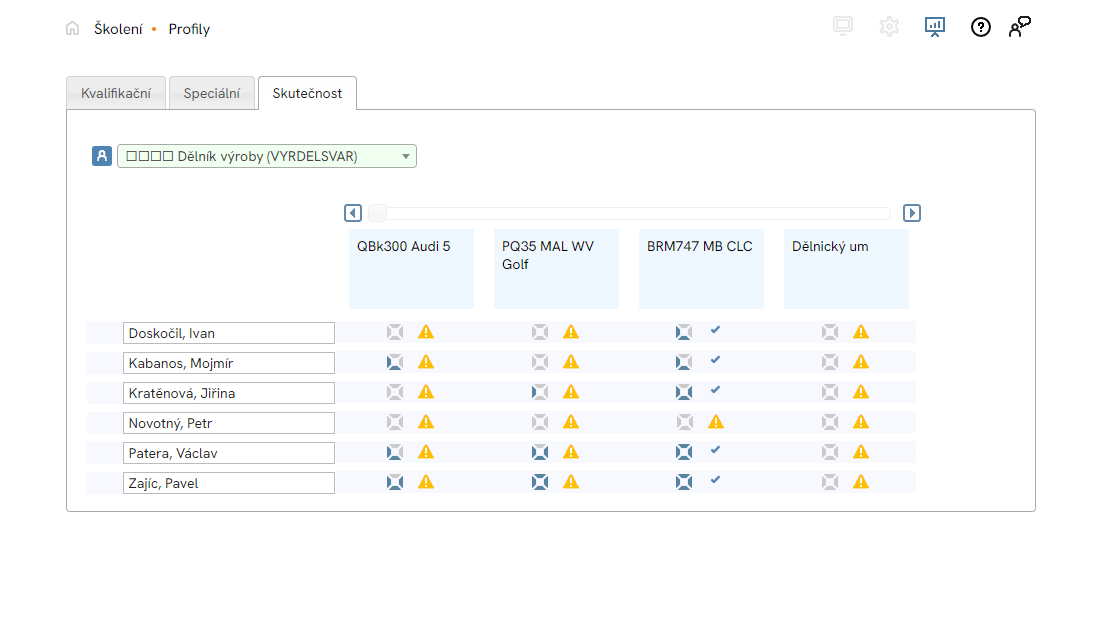
Task: Open the Dělník výroby profile dropdown
Action: click(267, 156)
